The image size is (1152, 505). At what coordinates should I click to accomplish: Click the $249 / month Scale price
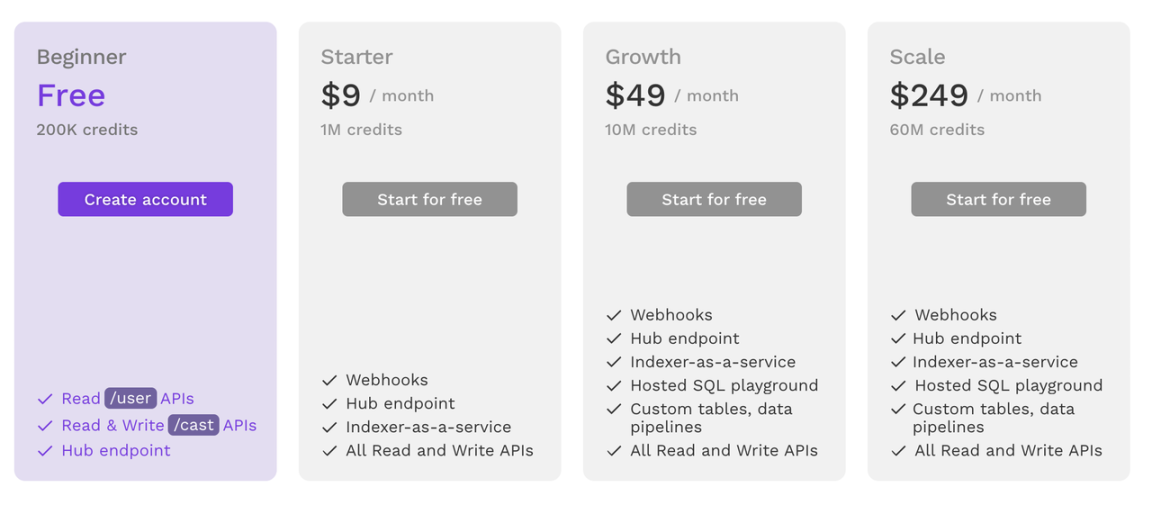point(965,96)
